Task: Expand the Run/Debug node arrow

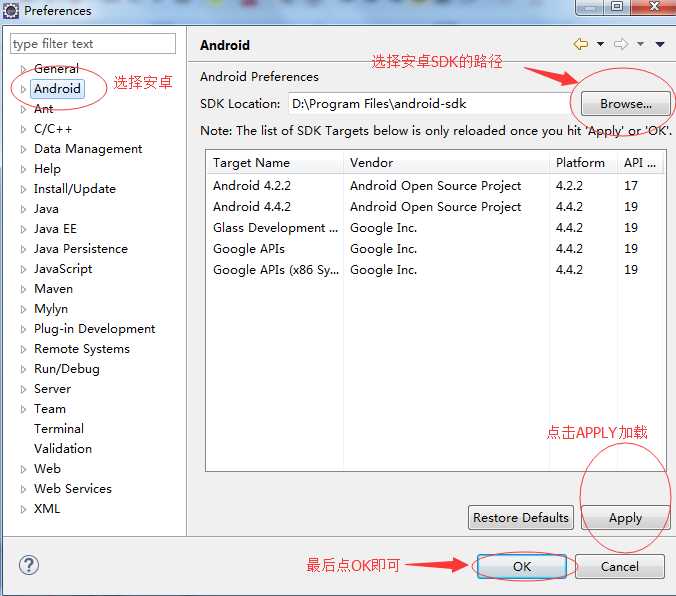Action: click(23, 369)
